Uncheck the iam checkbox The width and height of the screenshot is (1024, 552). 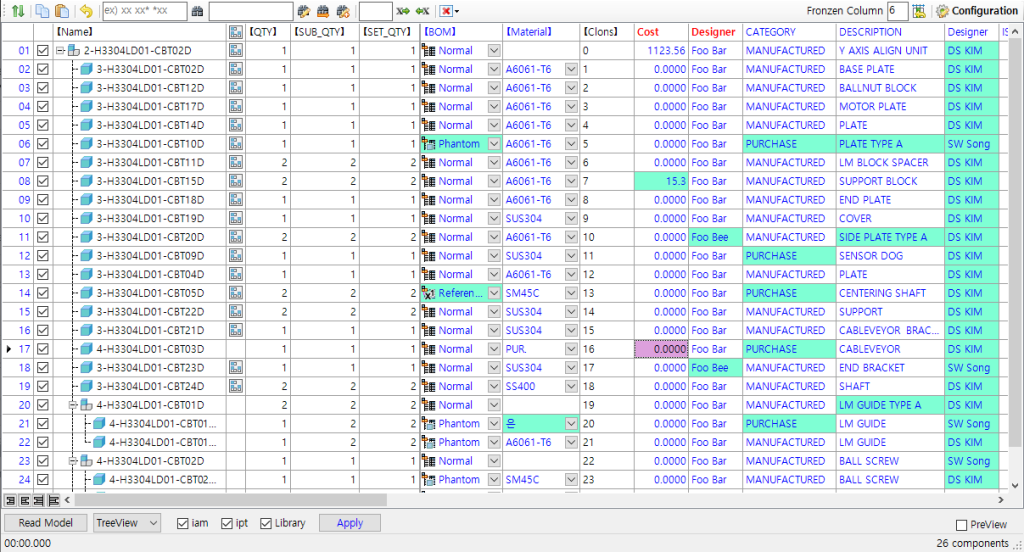tap(183, 523)
